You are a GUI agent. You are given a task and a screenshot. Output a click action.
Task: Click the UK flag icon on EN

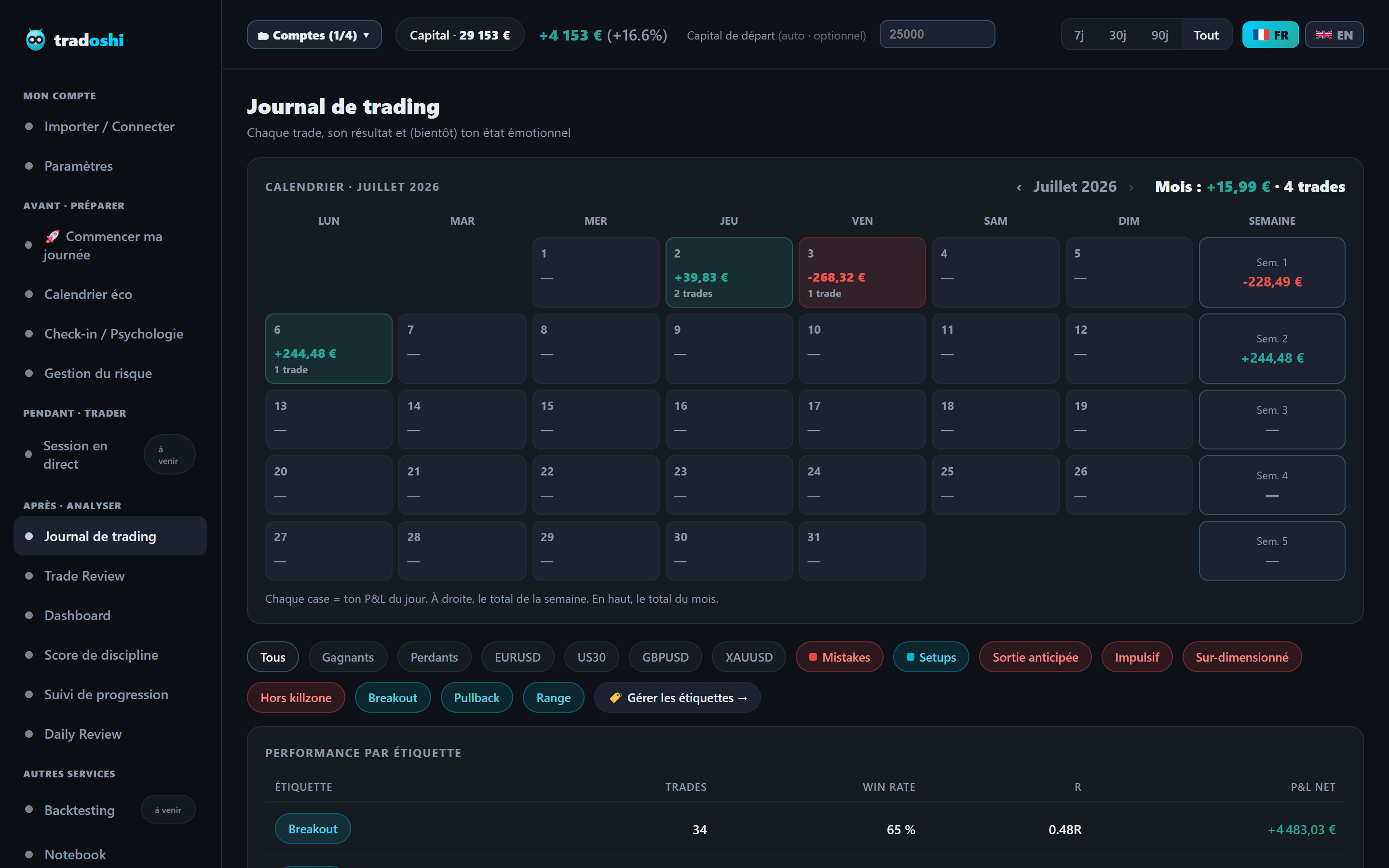click(x=1323, y=35)
